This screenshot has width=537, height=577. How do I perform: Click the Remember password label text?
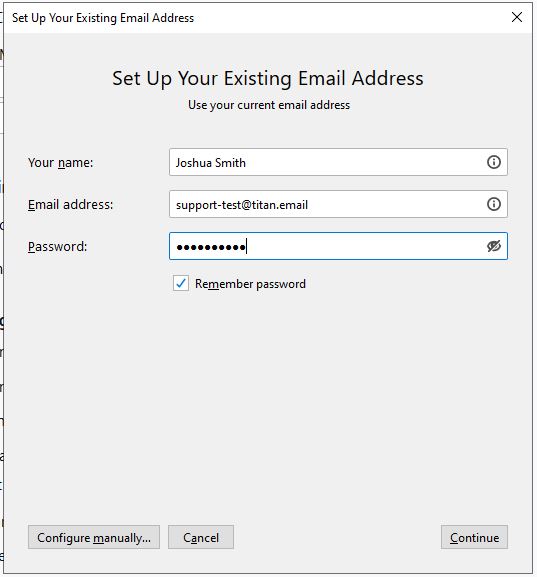click(250, 284)
